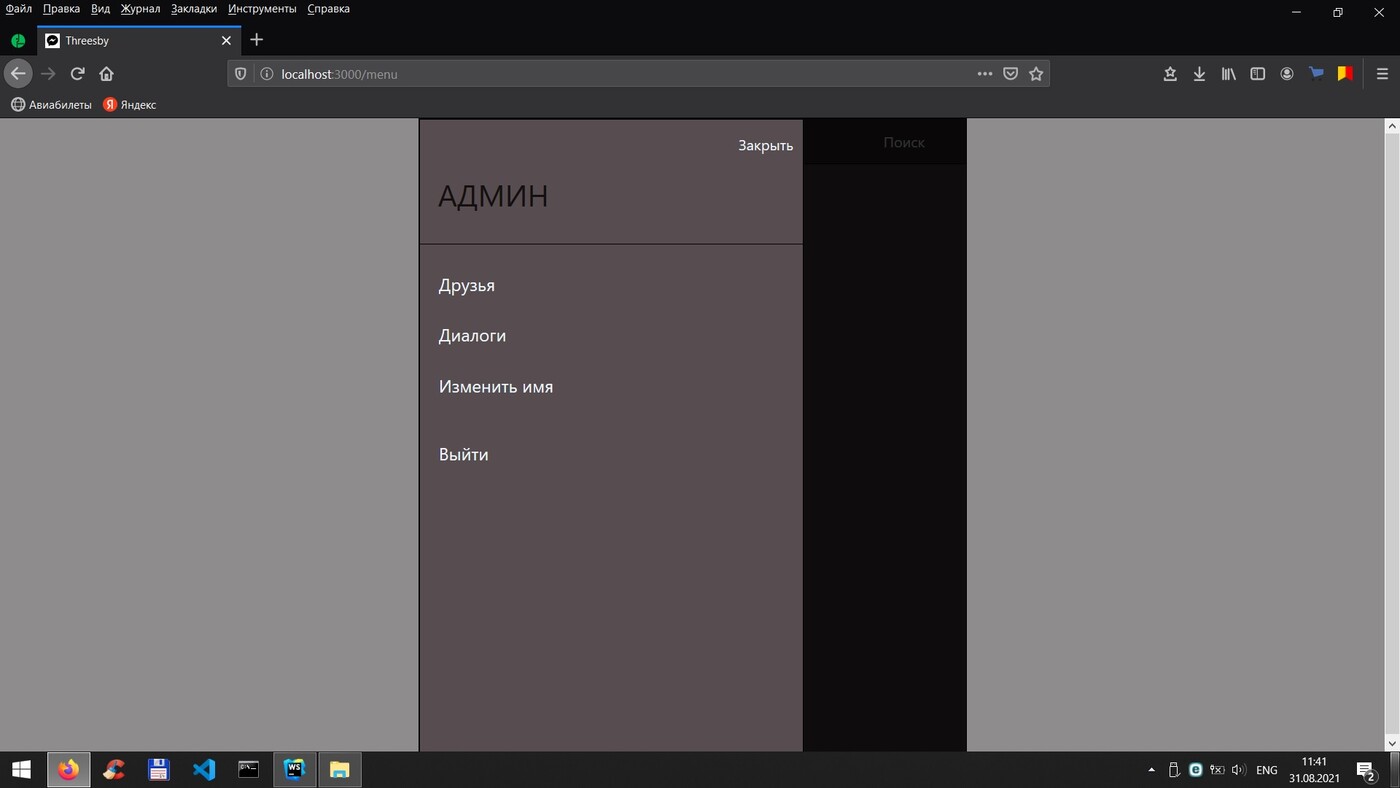Click the Firefox reload page button
The width and height of the screenshot is (1400, 788).
click(77, 74)
